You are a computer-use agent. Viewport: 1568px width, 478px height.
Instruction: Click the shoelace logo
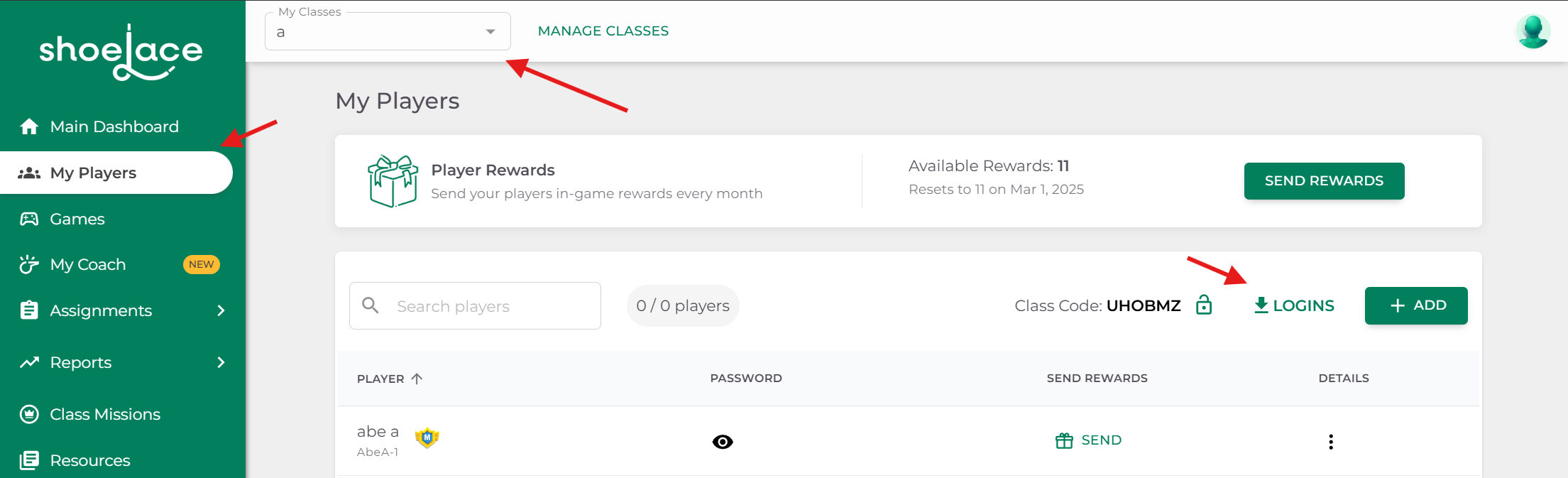[121, 53]
